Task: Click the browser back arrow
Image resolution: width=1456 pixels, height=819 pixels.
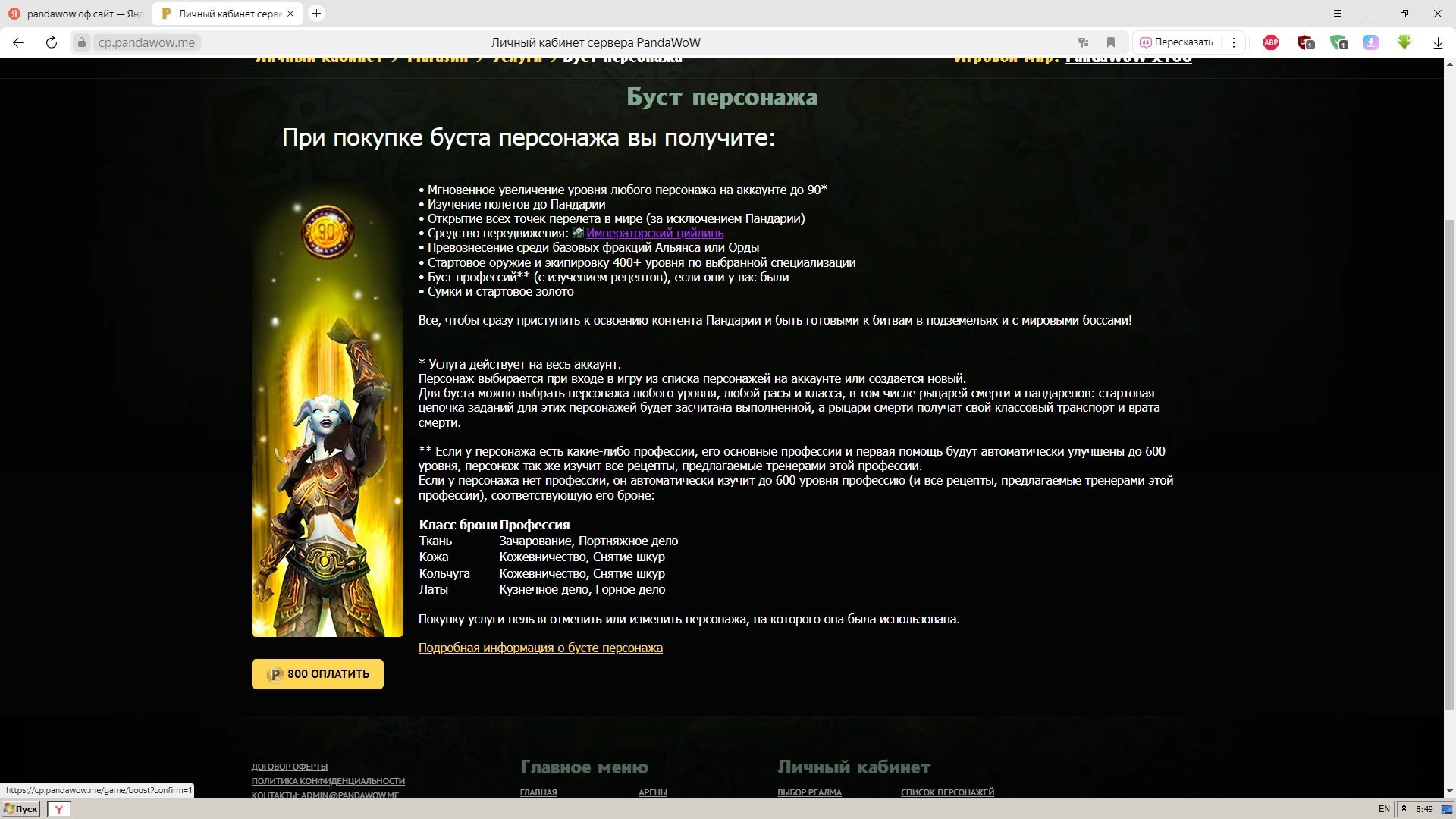Action: pos(18,42)
